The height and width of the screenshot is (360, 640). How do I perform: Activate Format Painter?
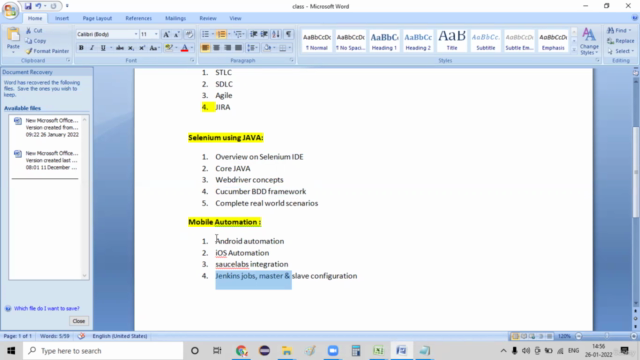click(47, 51)
